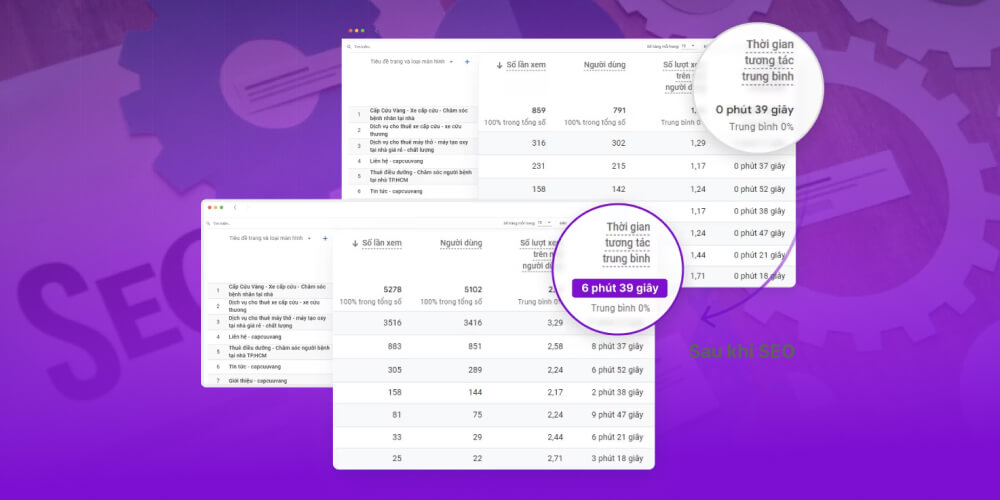Click the blue plus icon in the 5278-views report
Image resolution: width=1000 pixels, height=500 pixels.
pos(324,238)
